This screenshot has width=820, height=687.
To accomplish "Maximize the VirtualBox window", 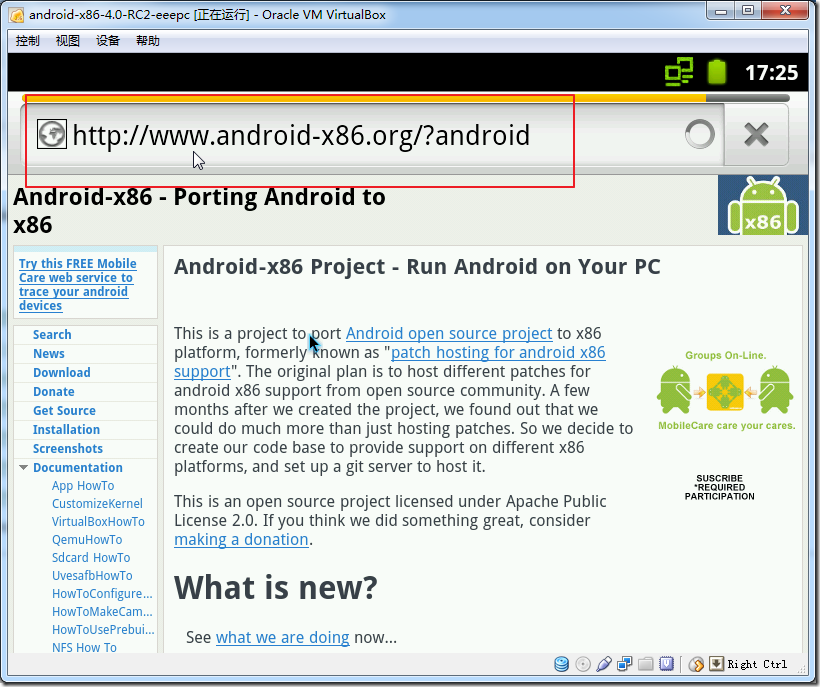I will click(748, 10).
